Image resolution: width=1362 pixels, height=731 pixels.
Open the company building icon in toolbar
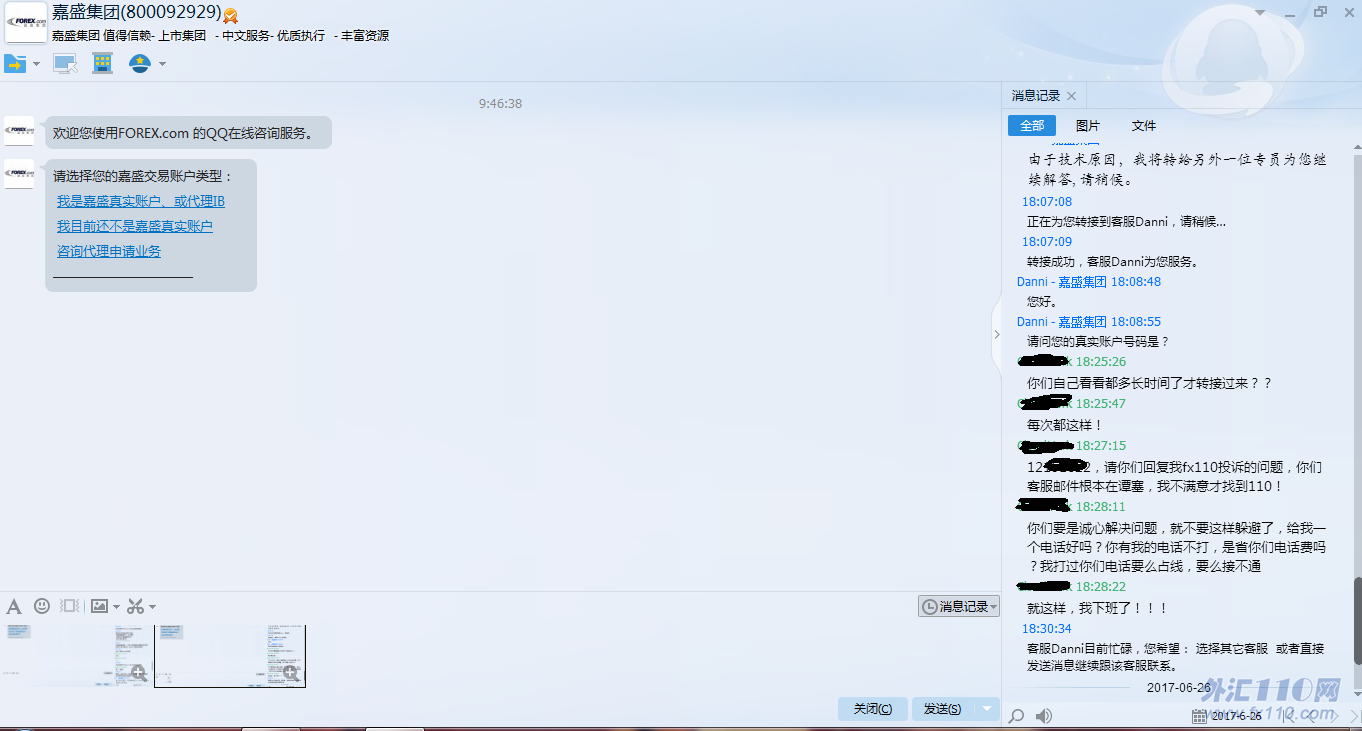coord(102,63)
